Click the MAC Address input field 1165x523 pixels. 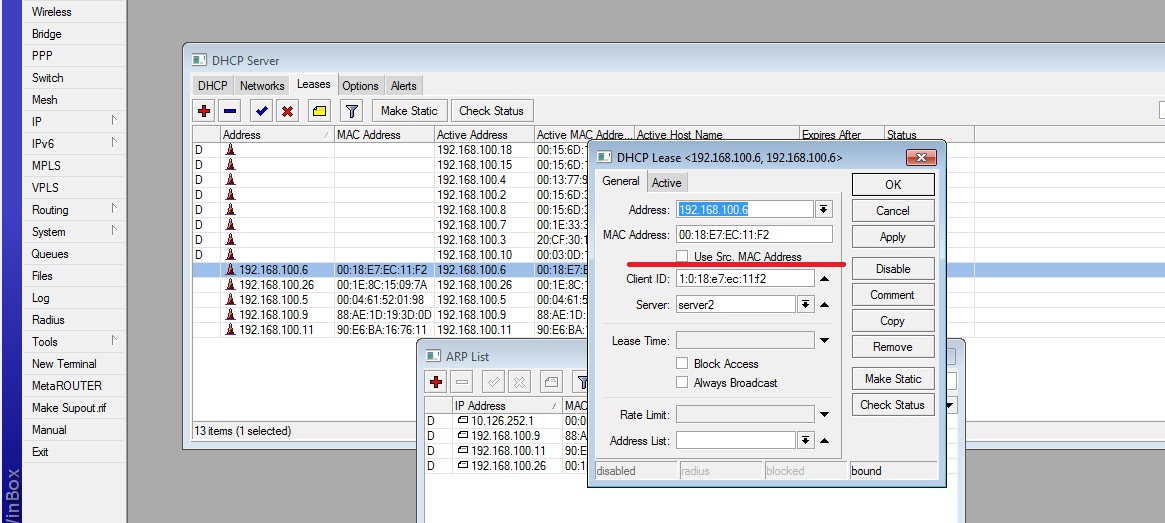coord(753,235)
